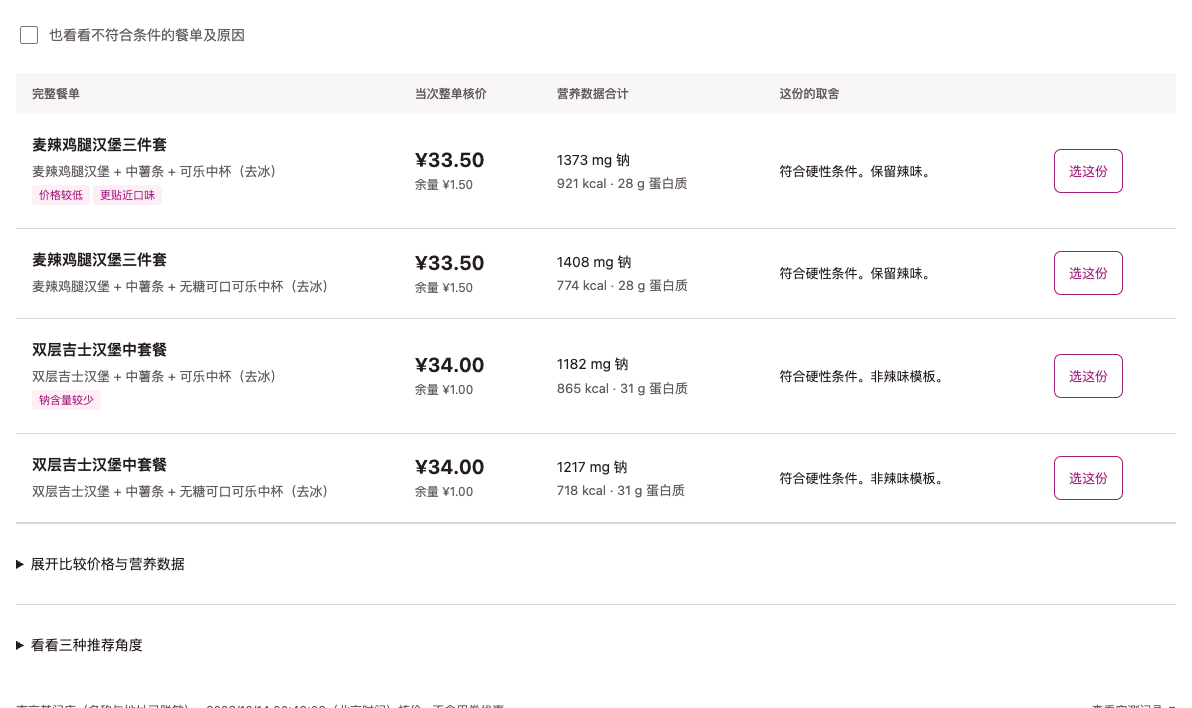
Task: Click the text 双层吉士汉堡 + 中薯条 + 可乐中杯（去冰）
Action: pos(154,376)
